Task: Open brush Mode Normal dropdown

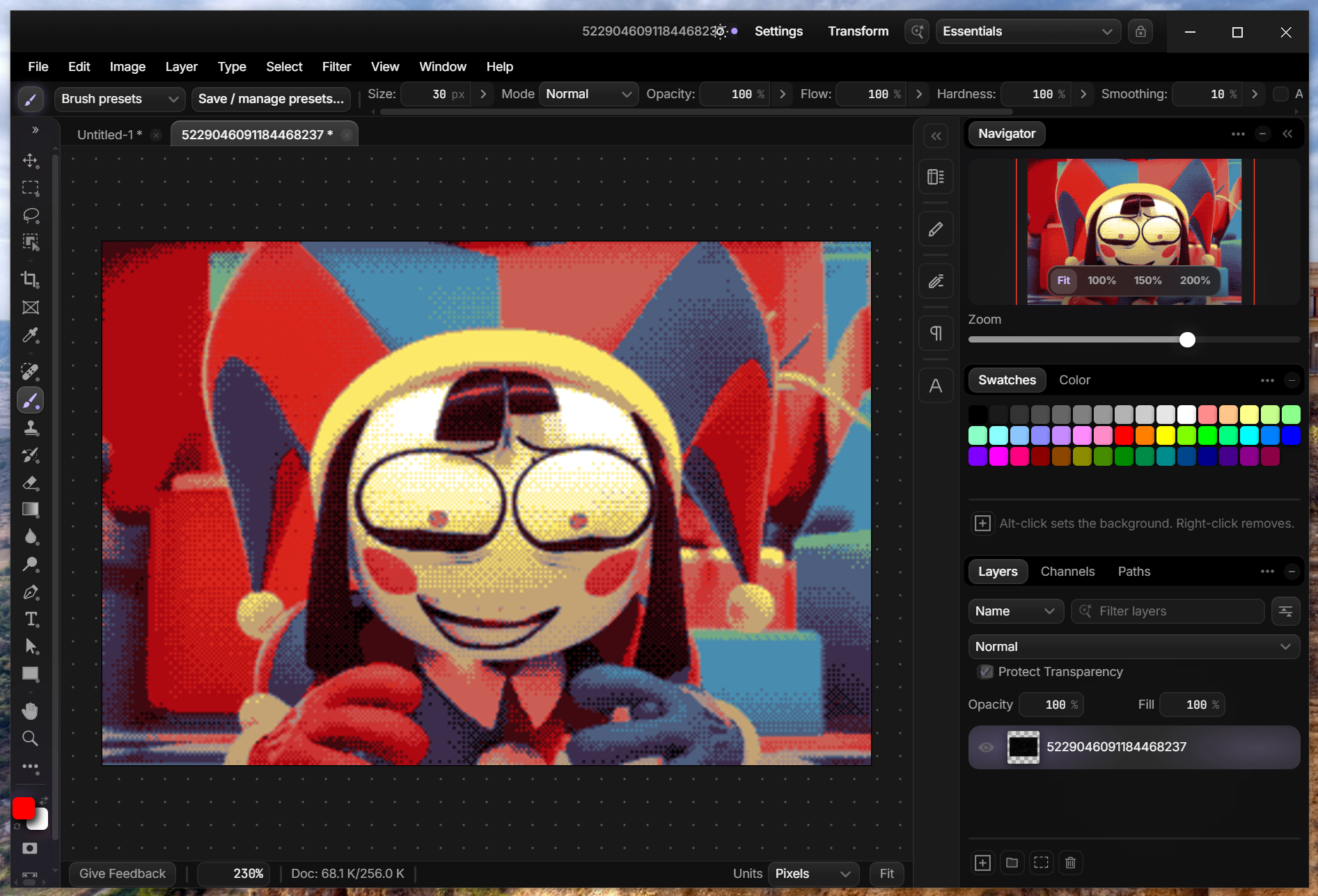Action: click(589, 94)
